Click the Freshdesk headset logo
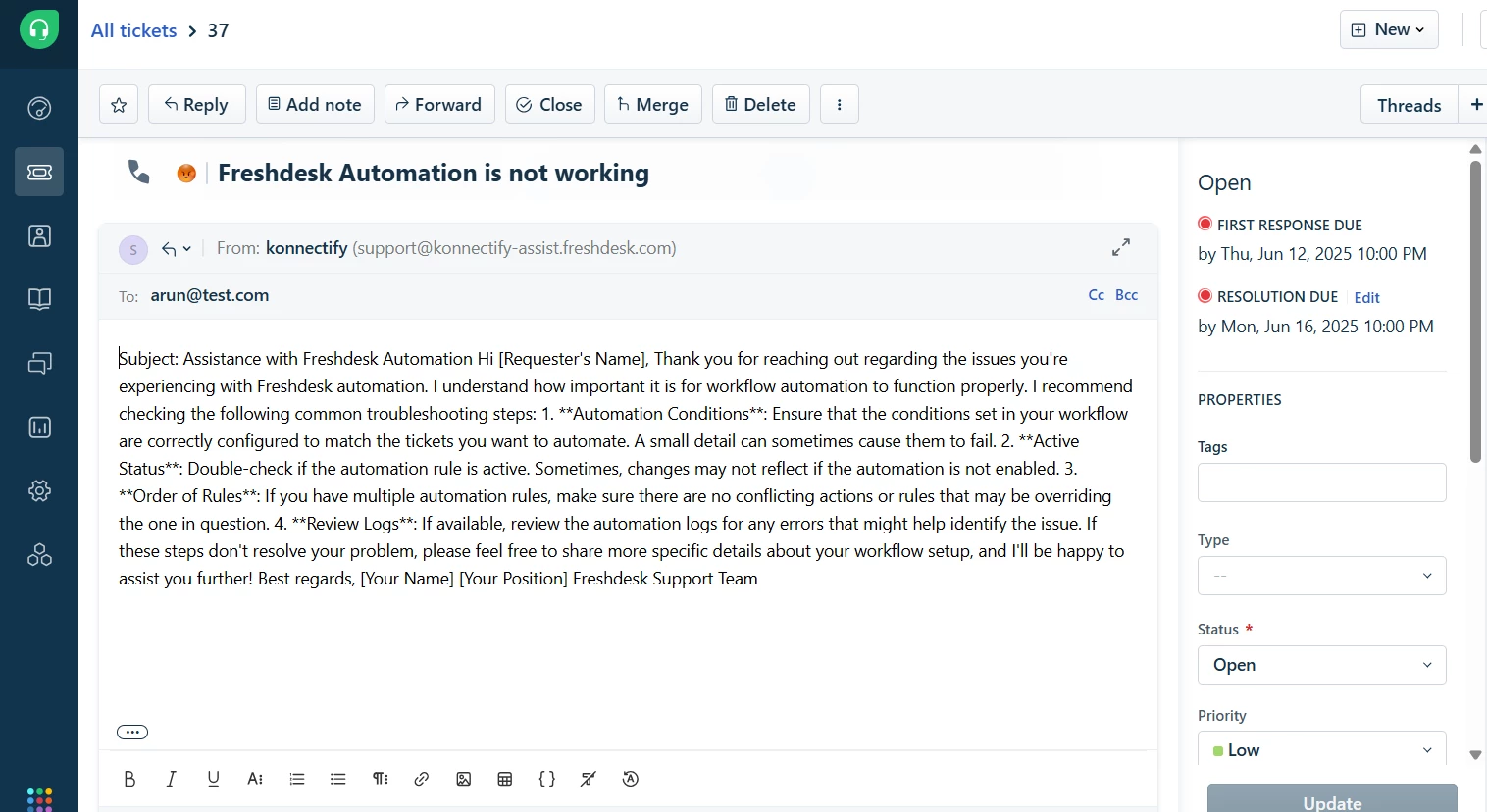The image size is (1487, 812). tap(39, 29)
